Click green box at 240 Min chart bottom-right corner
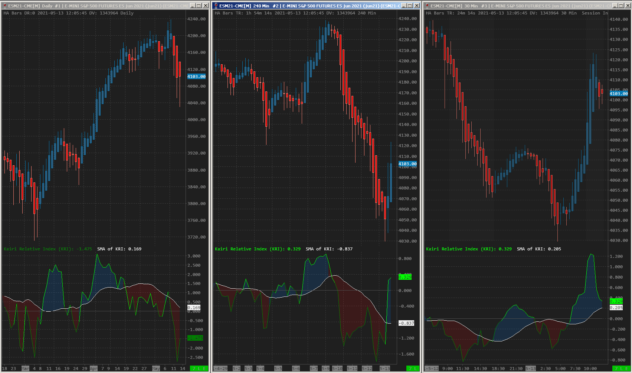632x373 pixels. tap(413, 368)
